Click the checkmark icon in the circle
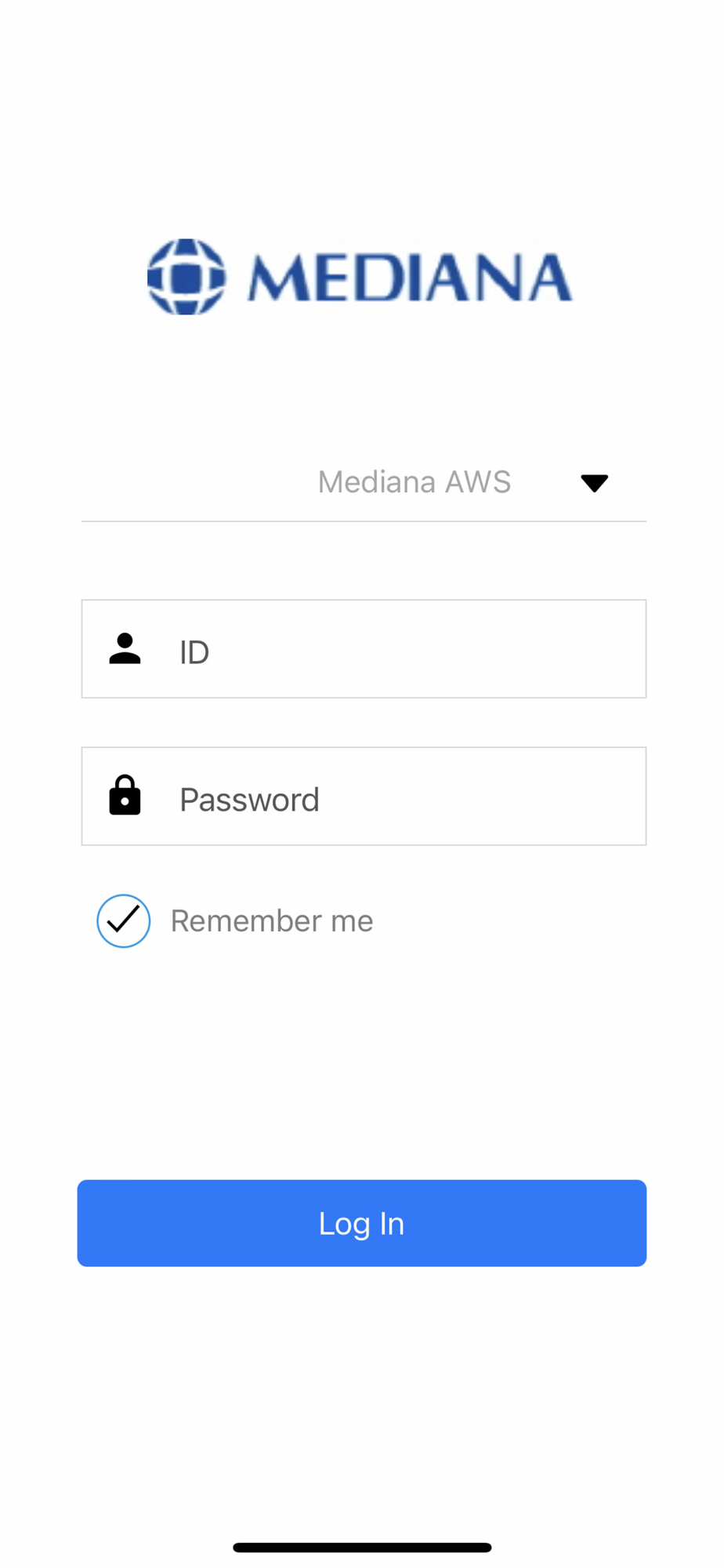 click(123, 920)
